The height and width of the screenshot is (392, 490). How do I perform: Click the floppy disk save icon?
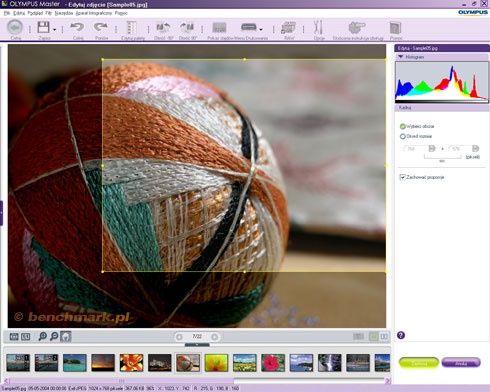(x=43, y=27)
